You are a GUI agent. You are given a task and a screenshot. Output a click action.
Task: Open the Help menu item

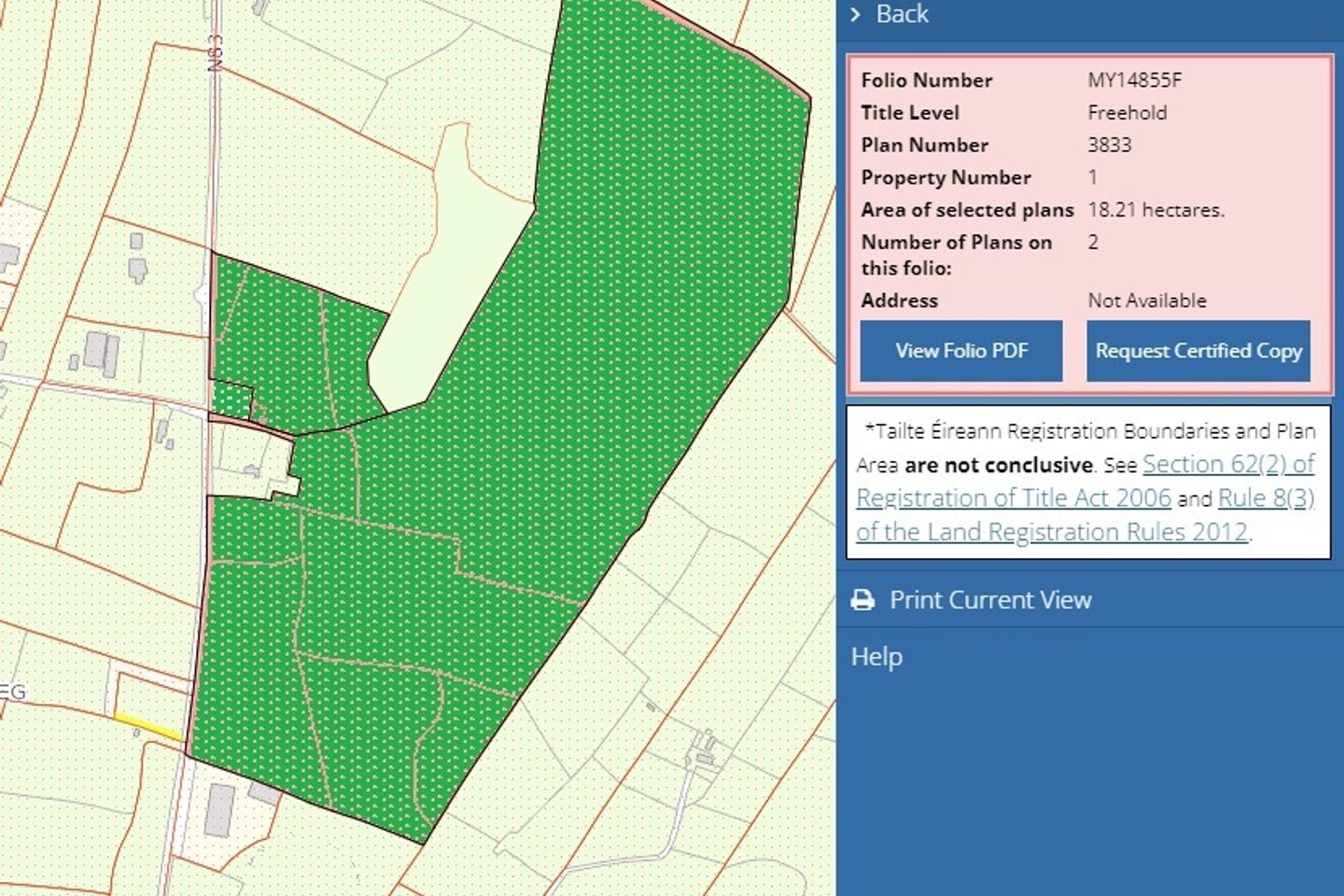[x=876, y=656]
